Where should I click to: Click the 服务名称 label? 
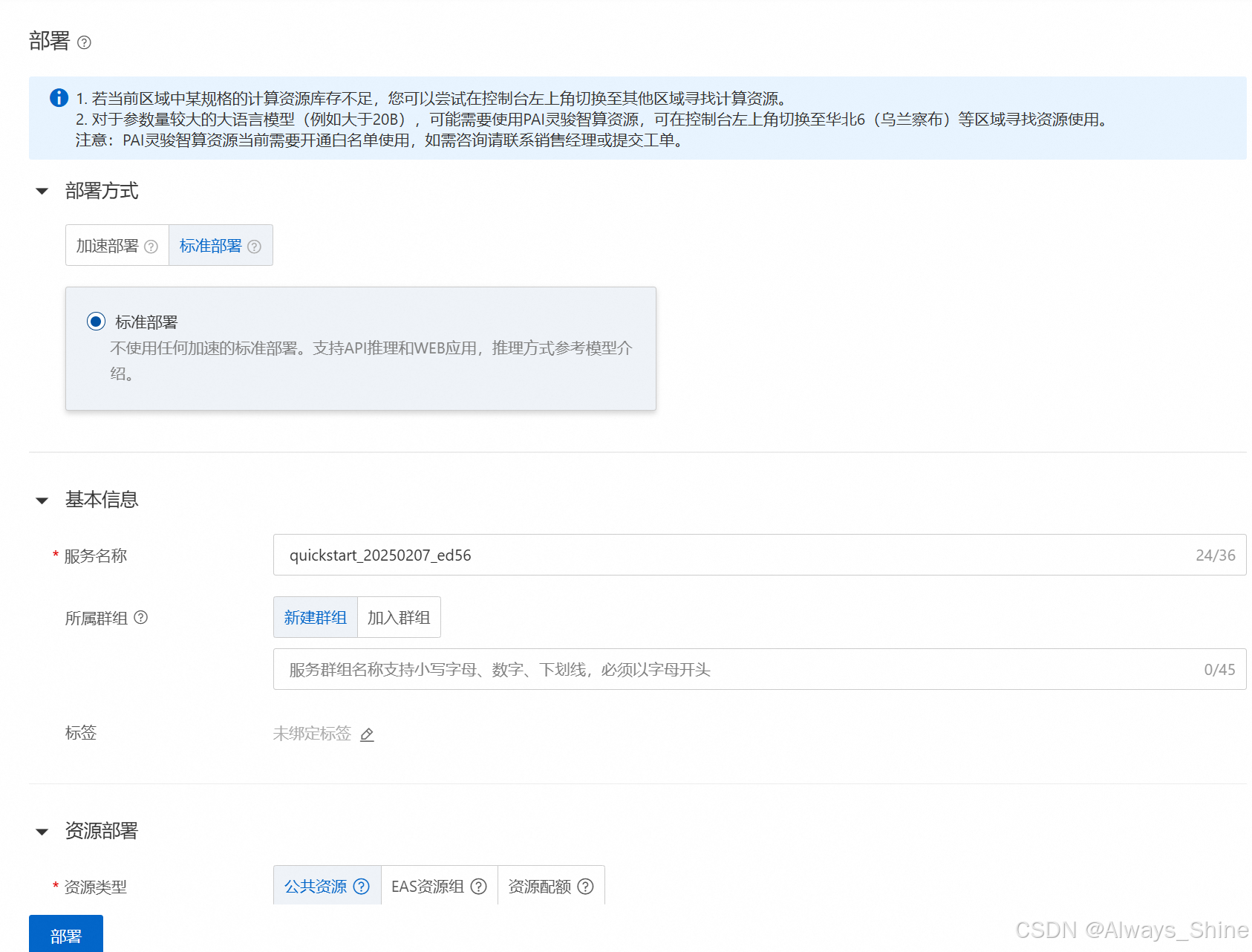click(96, 556)
